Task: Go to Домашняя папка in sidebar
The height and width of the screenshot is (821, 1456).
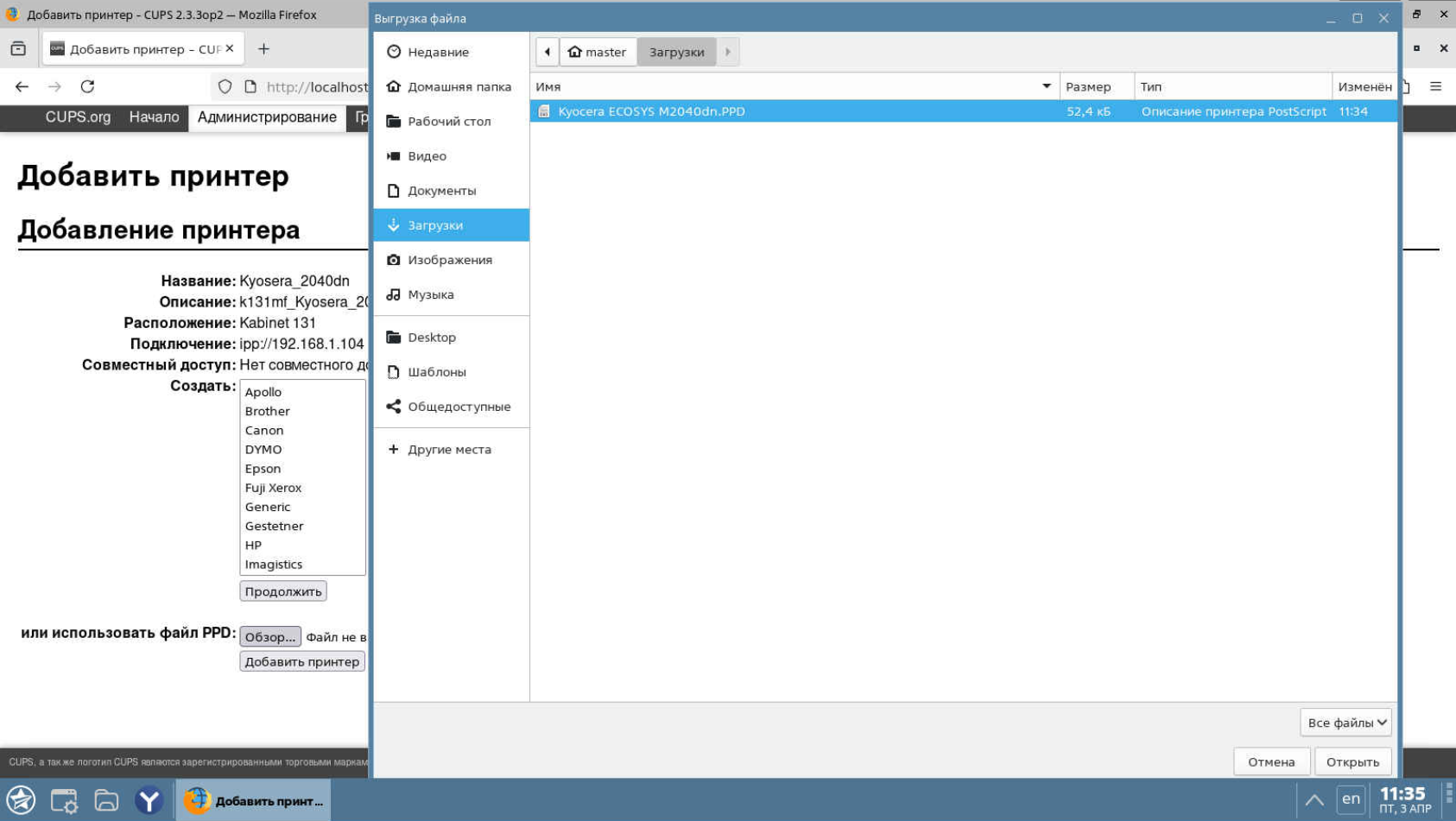Action: coord(459,86)
